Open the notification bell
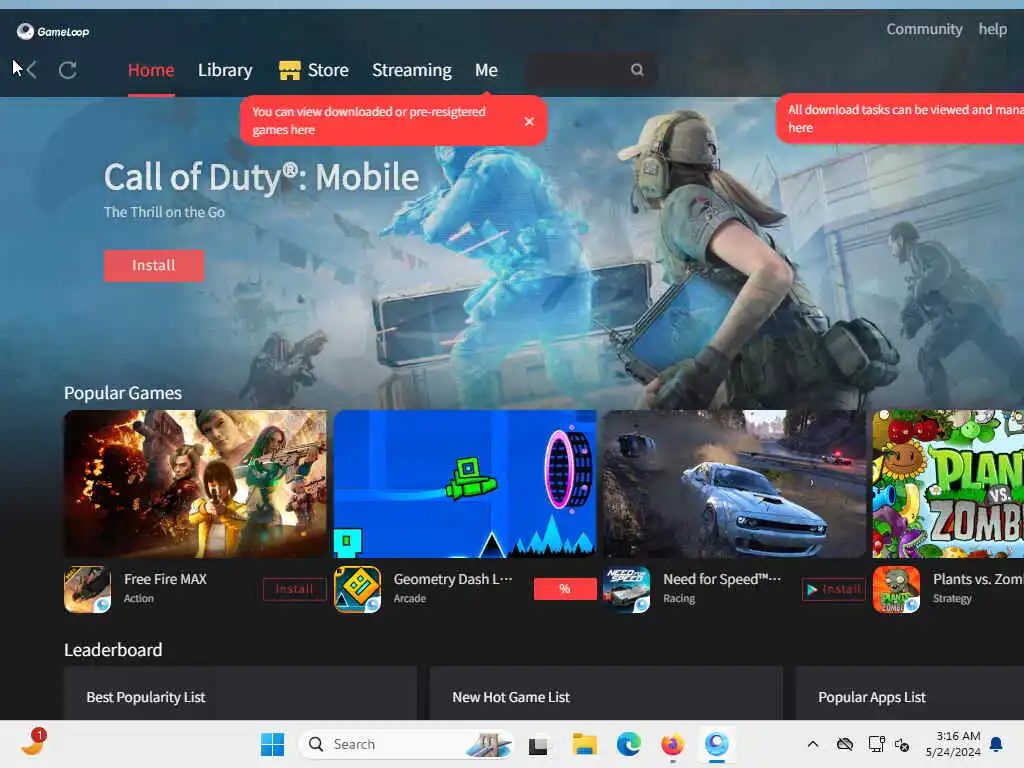Screen dimensions: 1024x768 (x=996, y=744)
